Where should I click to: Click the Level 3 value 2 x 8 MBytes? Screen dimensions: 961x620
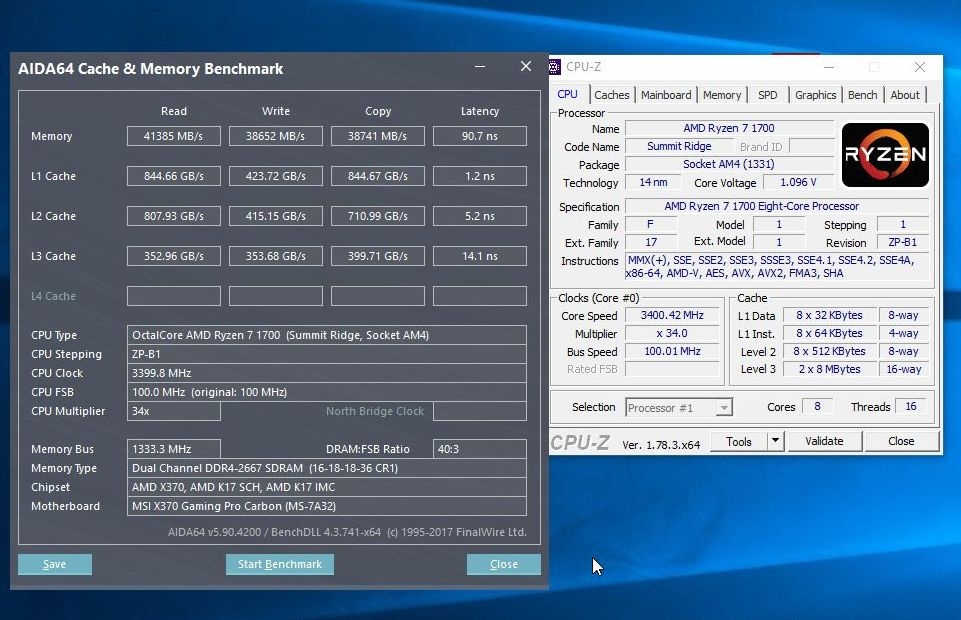(x=829, y=369)
